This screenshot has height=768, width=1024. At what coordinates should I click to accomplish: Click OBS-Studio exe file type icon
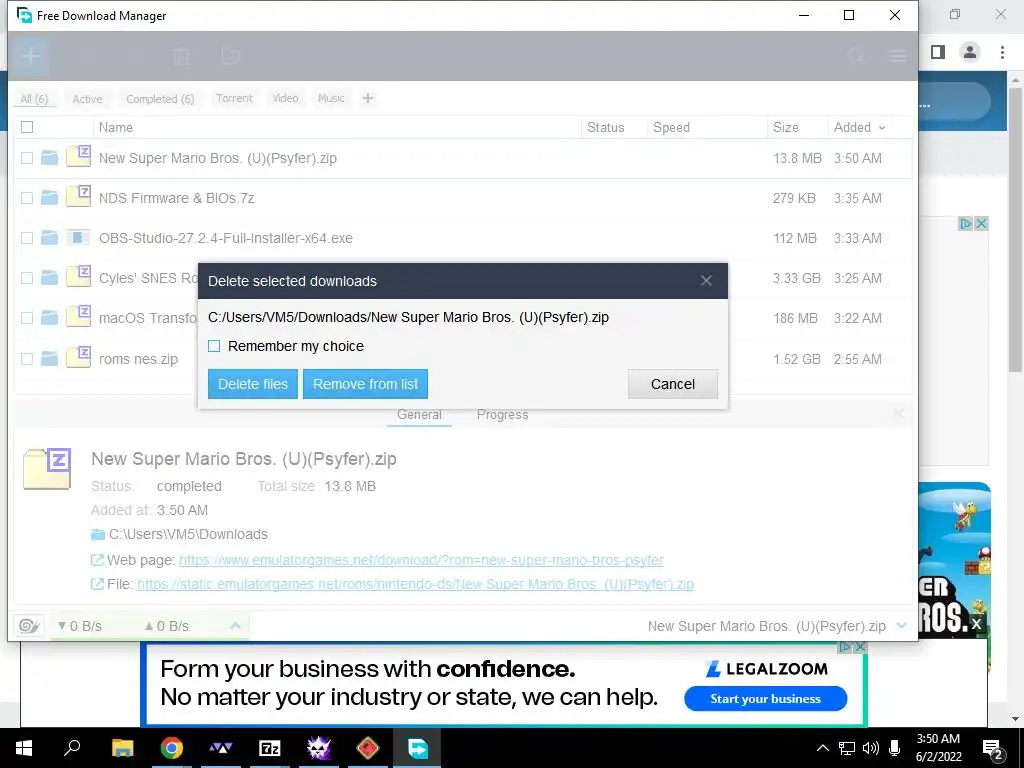point(78,238)
